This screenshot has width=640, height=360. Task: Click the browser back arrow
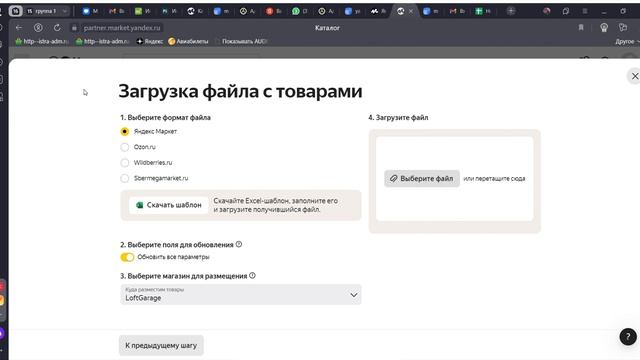pyautogui.click(x=19, y=28)
